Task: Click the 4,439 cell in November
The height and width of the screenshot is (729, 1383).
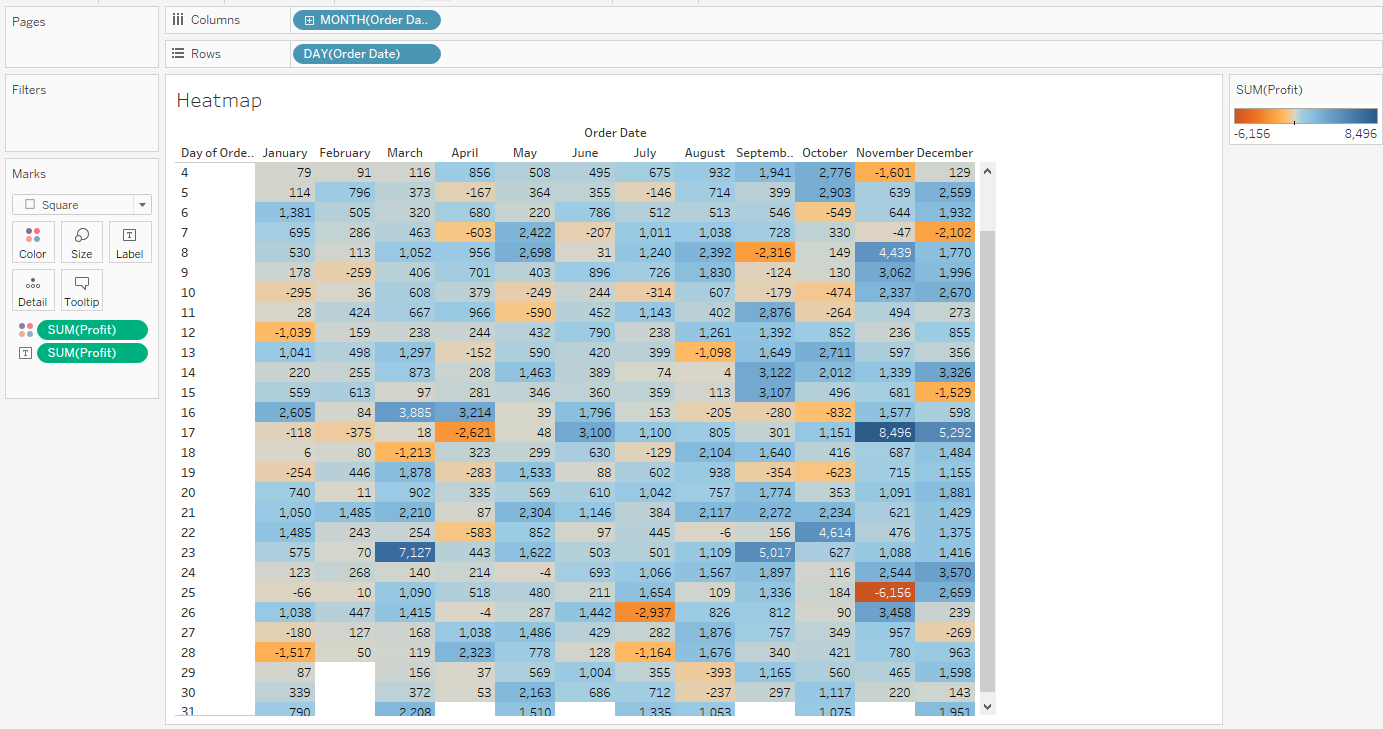Action: [x=885, y=252]
